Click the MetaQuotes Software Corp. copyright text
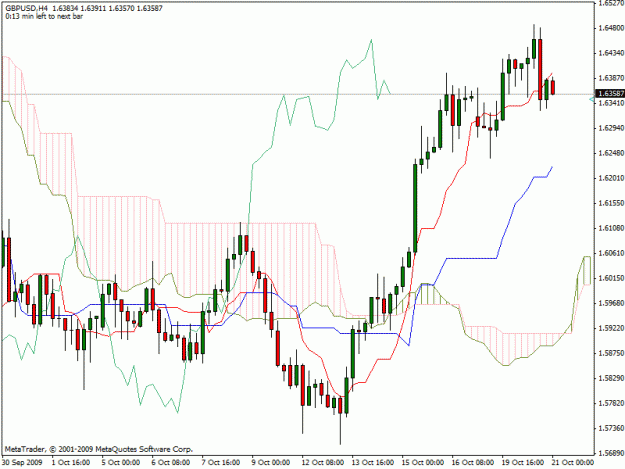 click(98, 449)
